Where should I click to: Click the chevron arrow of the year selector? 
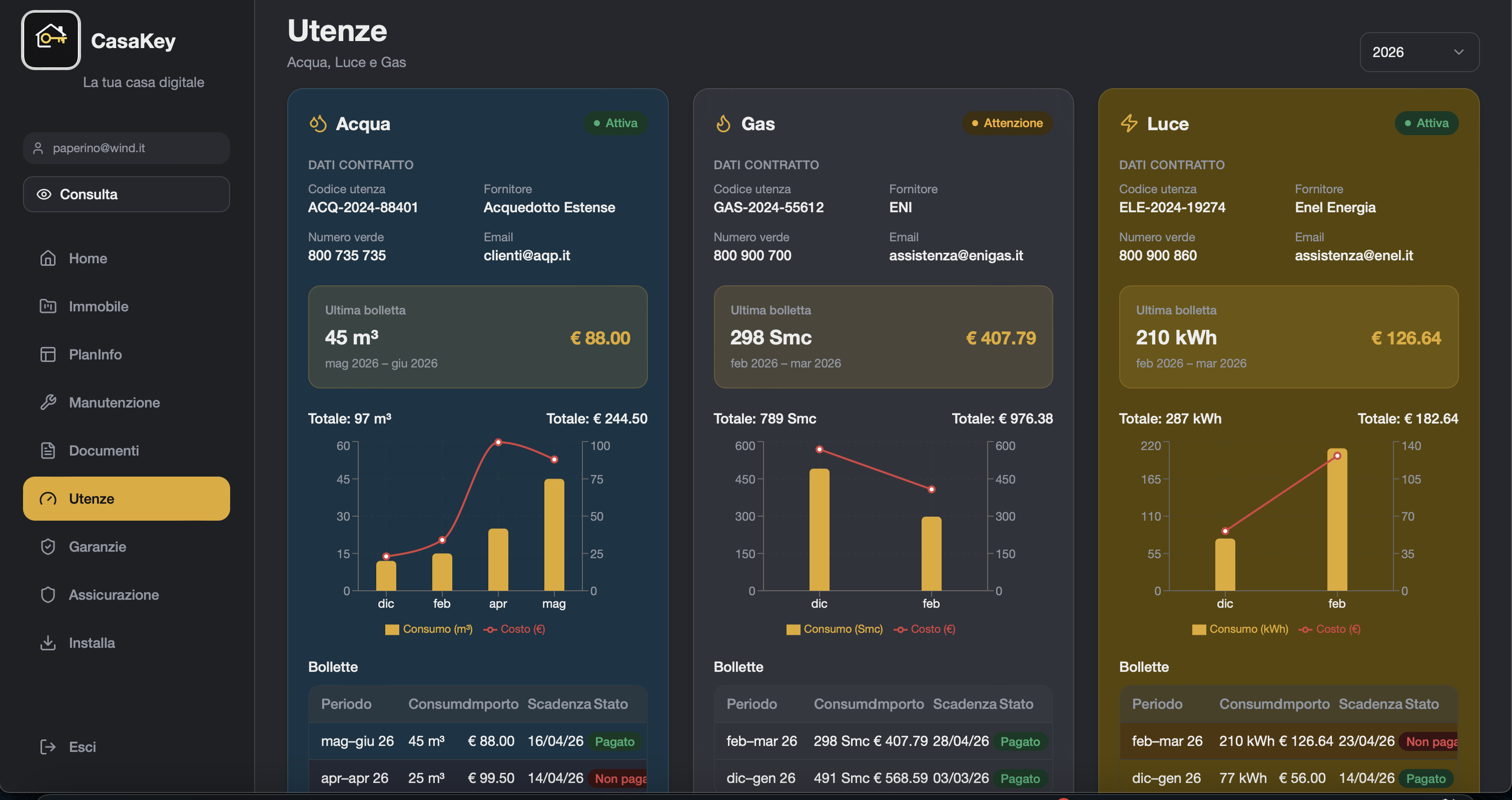(1458, 52)
